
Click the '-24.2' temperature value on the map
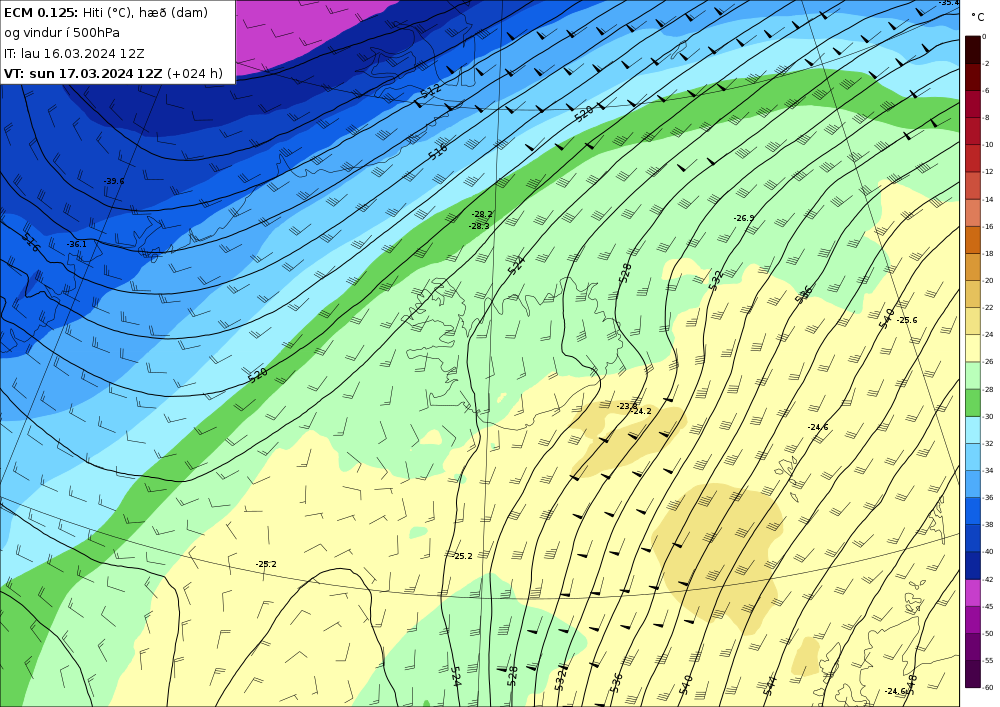click(x=641, y=411)
